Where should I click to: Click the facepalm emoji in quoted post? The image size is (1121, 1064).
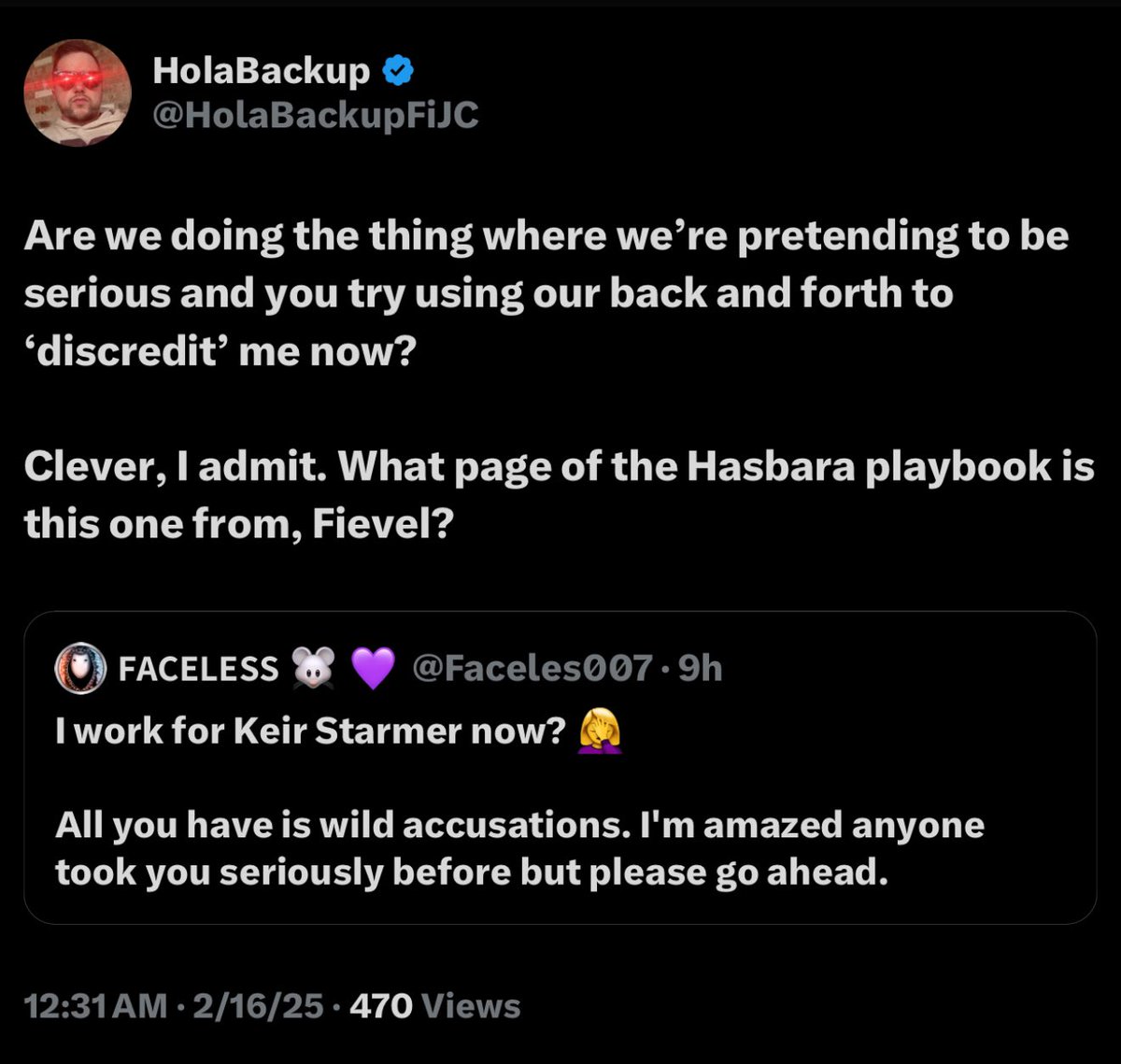[601, 731]
